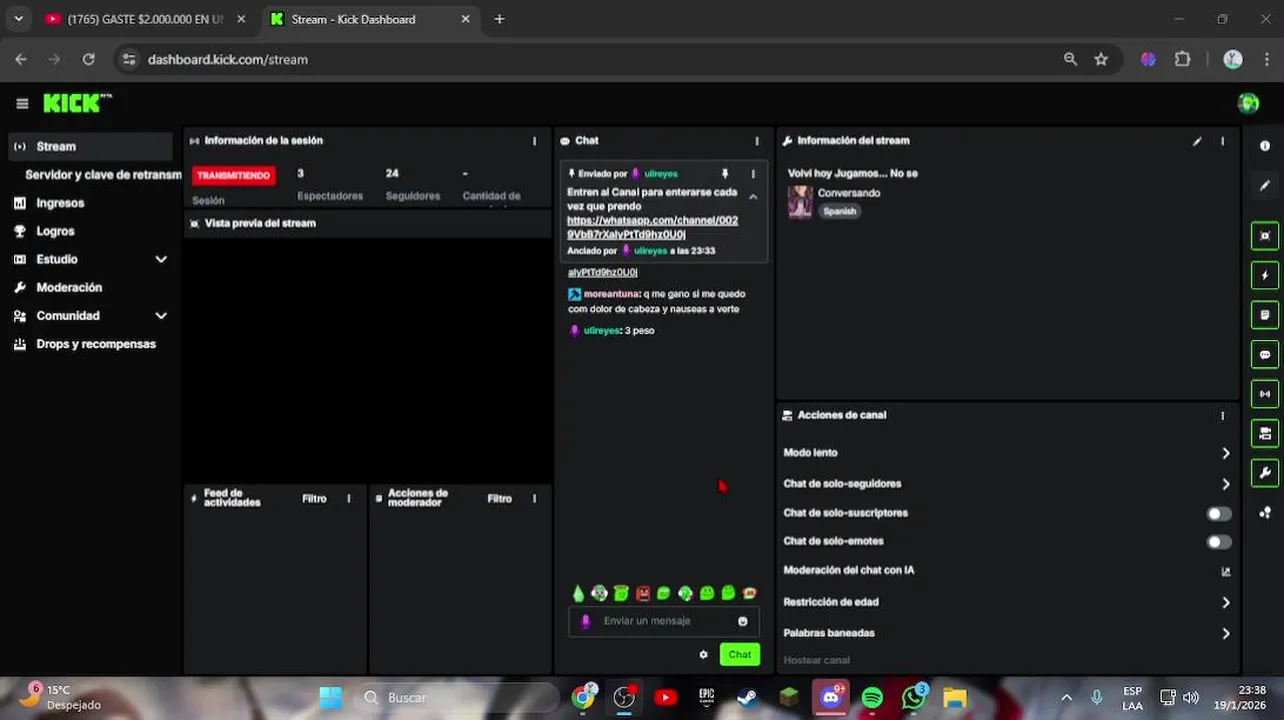
Task: Open chat settings gear icon
Action: click(x=703, y=655)
